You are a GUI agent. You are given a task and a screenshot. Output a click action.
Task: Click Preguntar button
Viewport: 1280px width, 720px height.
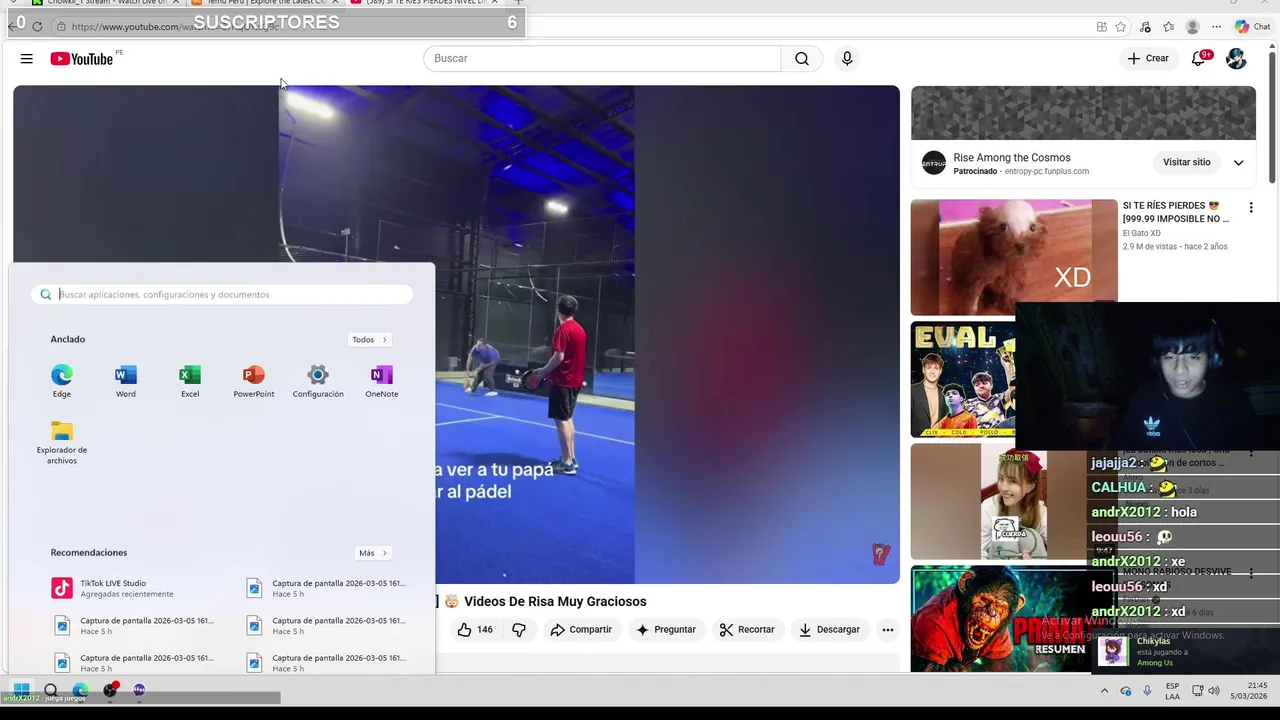[666, 630]
